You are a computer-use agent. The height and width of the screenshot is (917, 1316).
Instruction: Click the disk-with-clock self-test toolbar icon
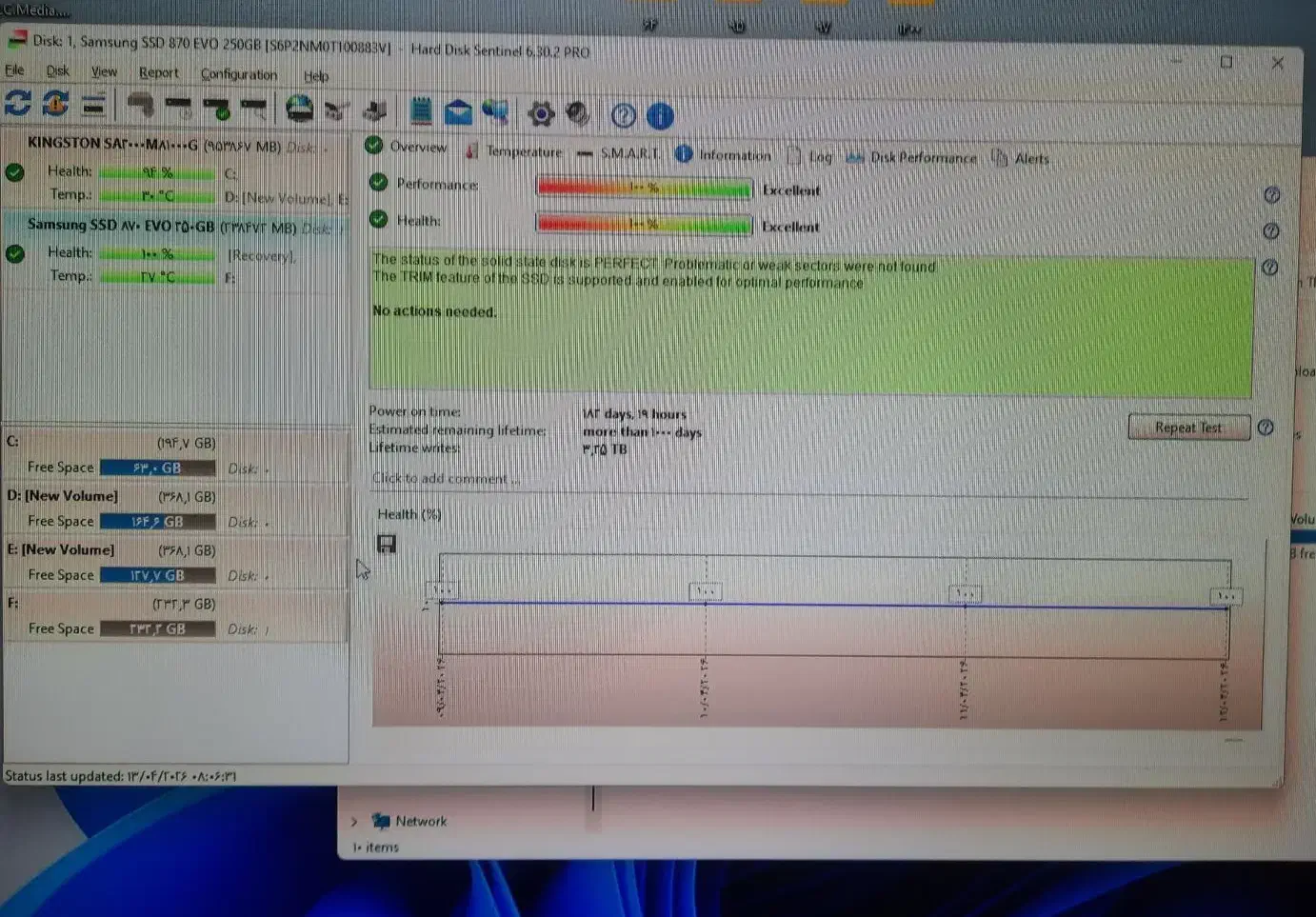tap(178, 106)
